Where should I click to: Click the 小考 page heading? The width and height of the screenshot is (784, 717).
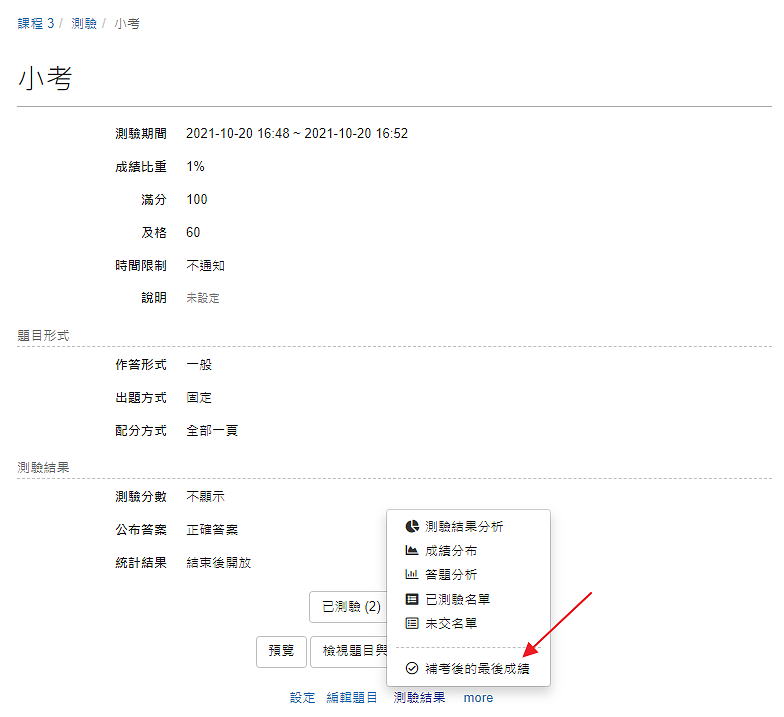pos(45,78)
